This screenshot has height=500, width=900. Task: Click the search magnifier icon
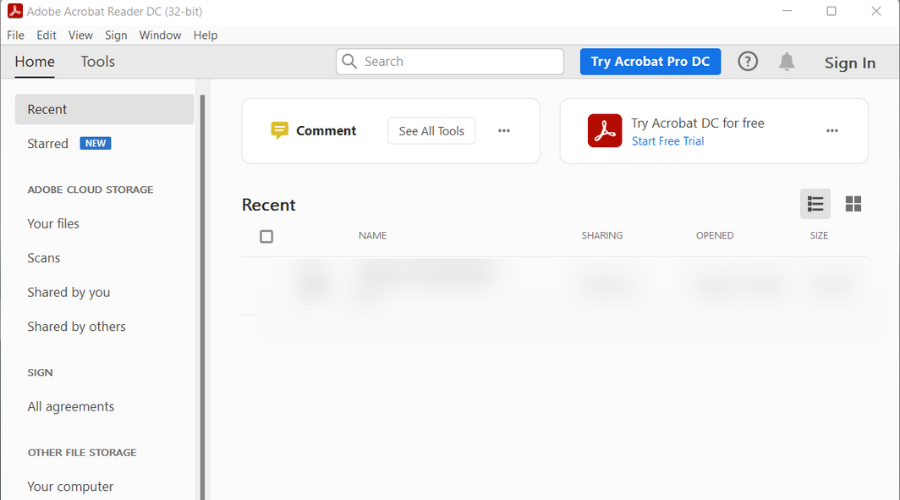(349, 61)
